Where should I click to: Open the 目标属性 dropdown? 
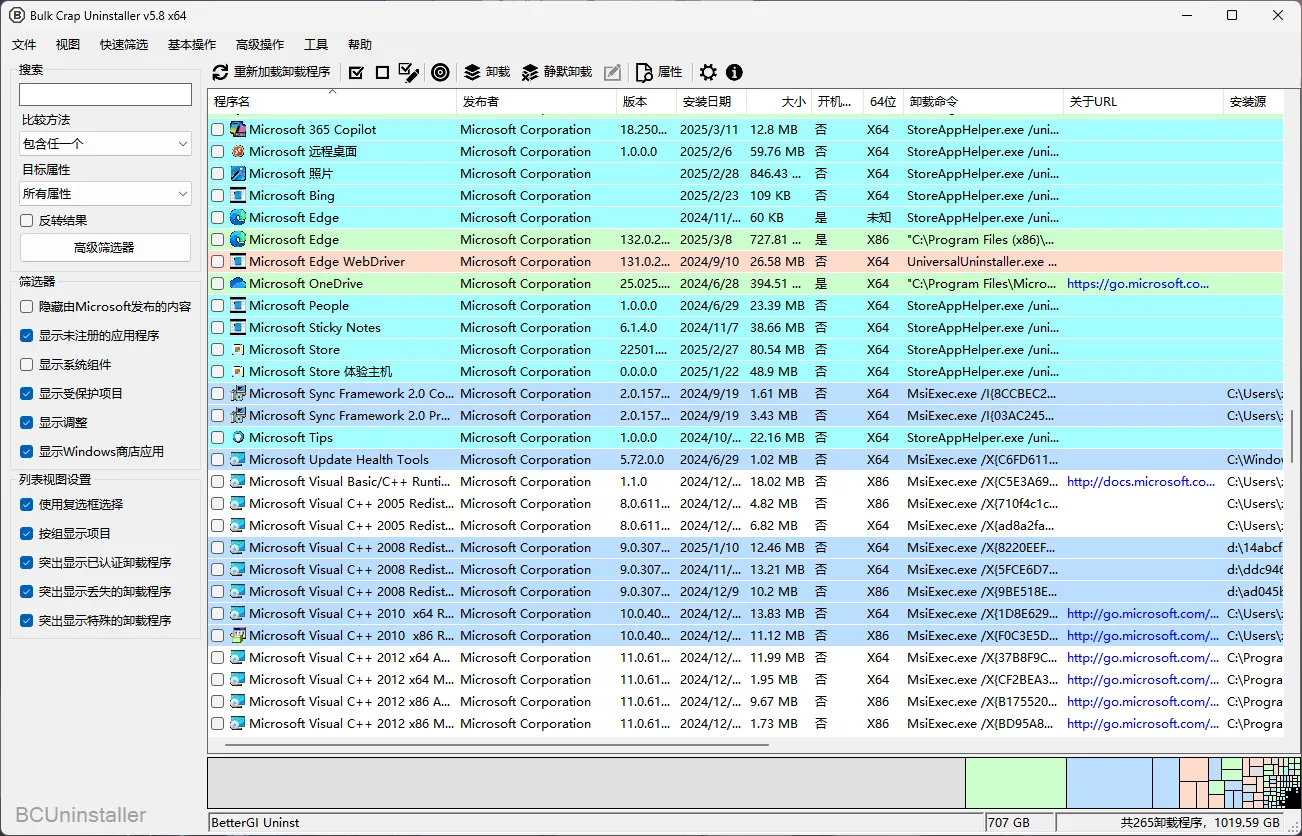tap(105, 194)
